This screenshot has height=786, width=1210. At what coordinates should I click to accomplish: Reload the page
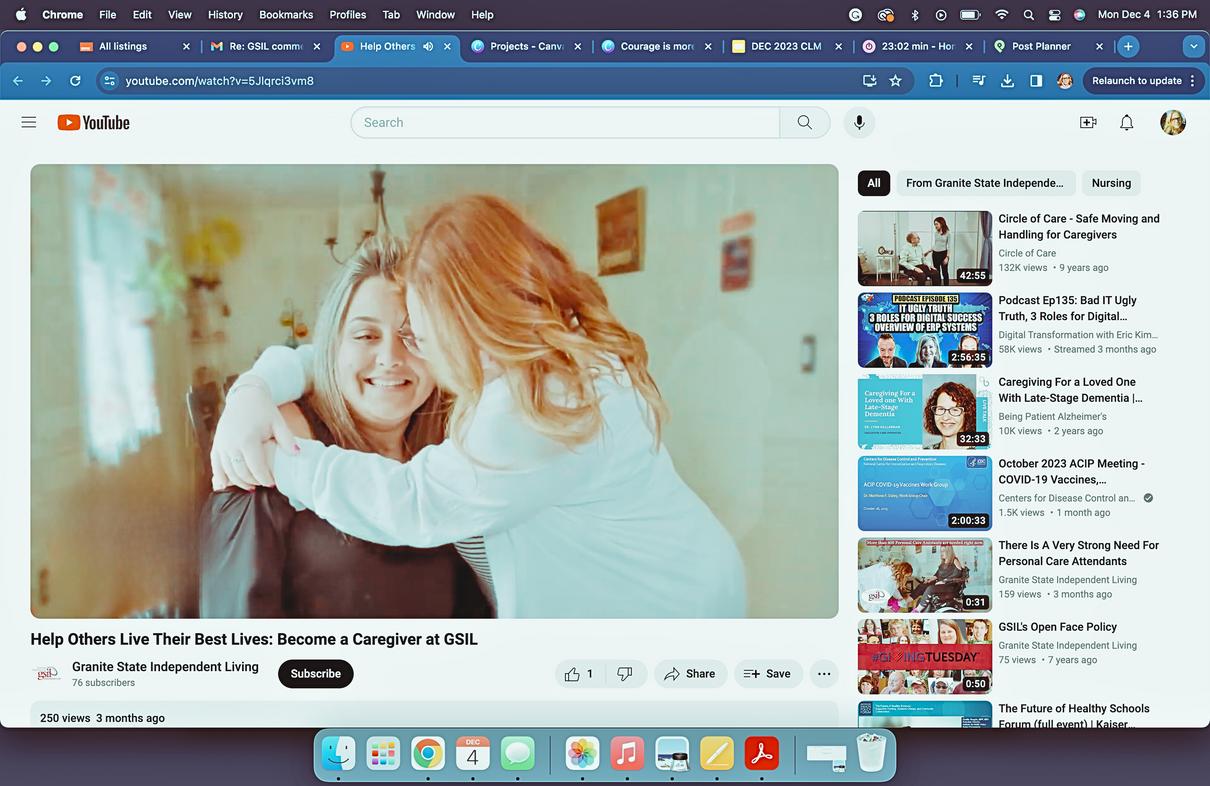click(x=75, y=81)
